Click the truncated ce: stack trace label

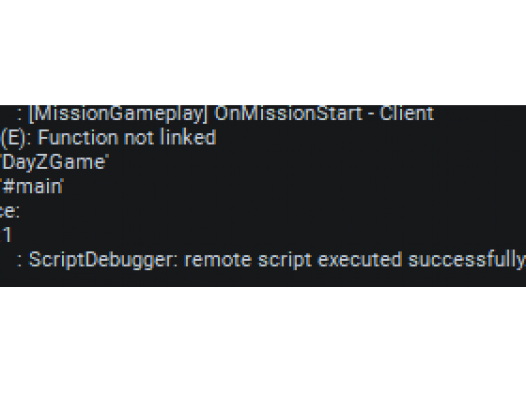click(x=10, y=211)
